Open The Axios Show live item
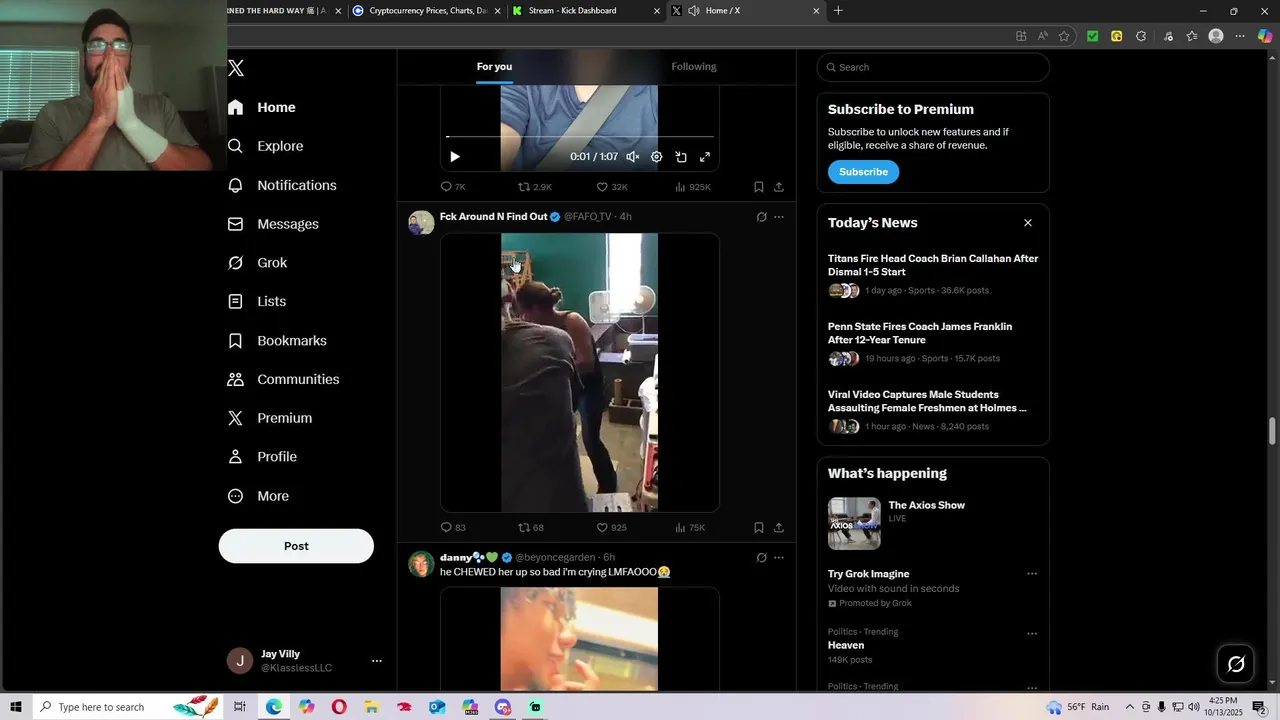This screenshot has height=720, width=1280. pos(933,523)
